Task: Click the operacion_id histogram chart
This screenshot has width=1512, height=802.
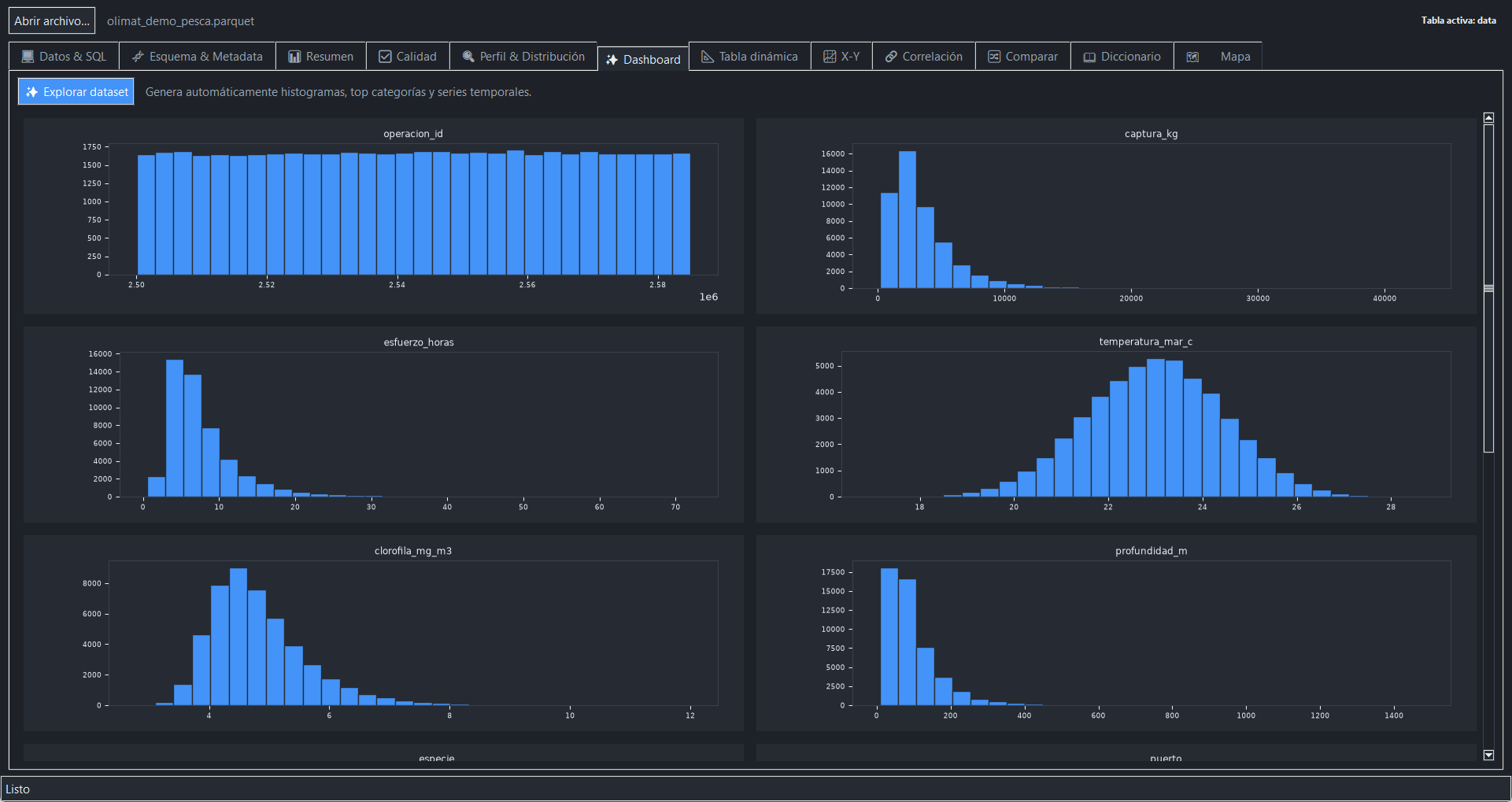Action: [383, 216]
